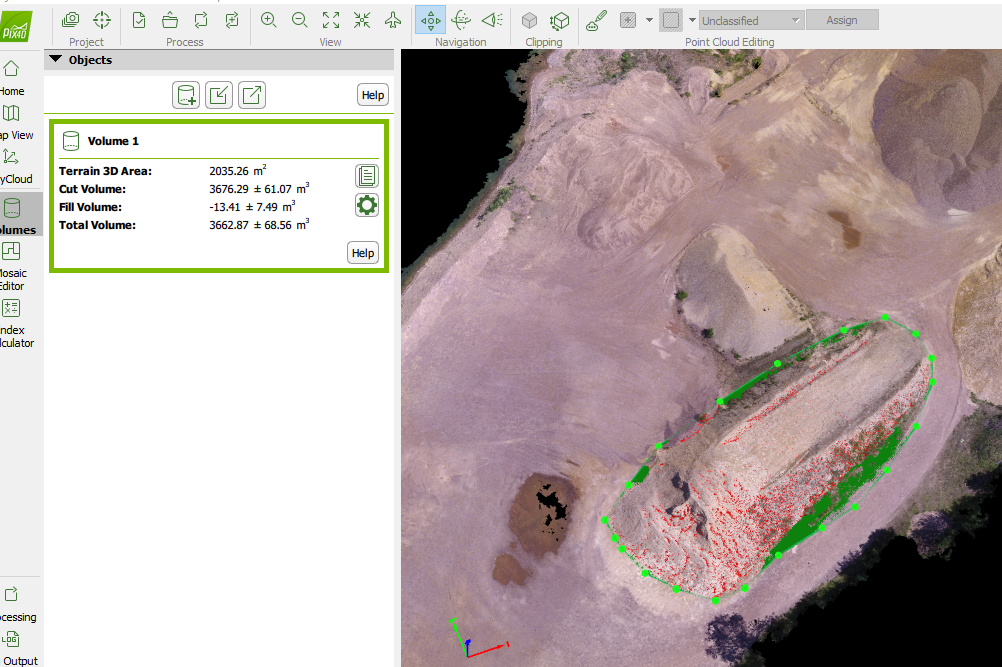Screen dimensions: 1002x667
Task: Open Help from the Volume 1 card
Action: [362, 252]
